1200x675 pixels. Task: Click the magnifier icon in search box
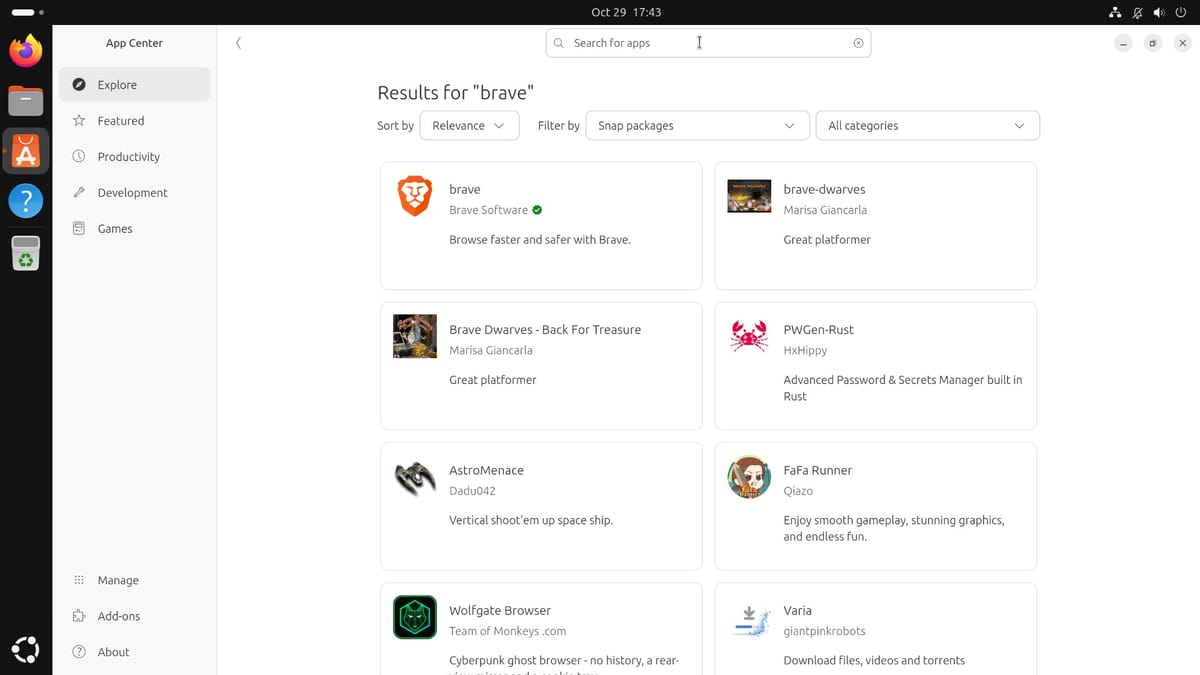559,43
